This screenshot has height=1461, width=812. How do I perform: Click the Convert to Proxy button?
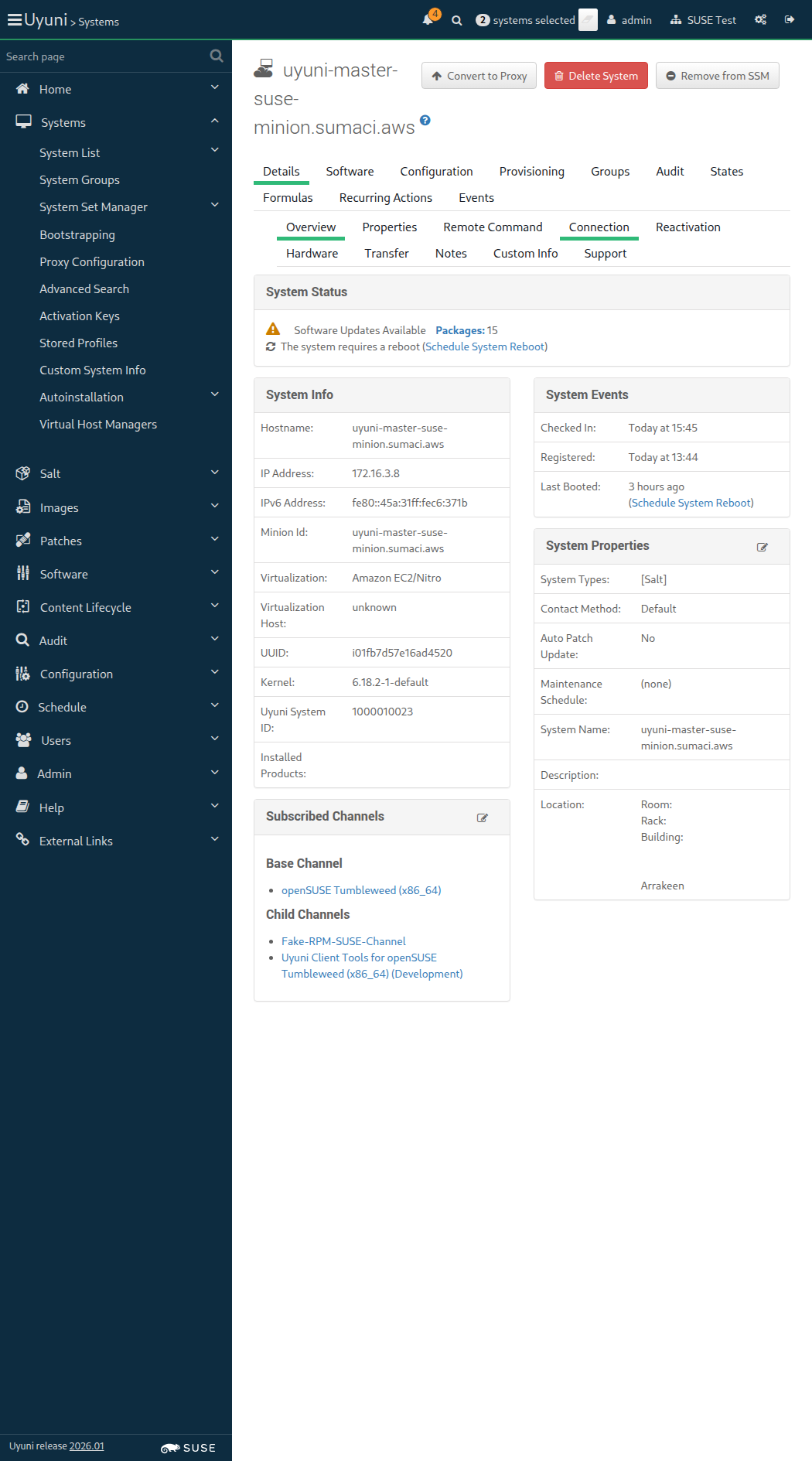479,76
